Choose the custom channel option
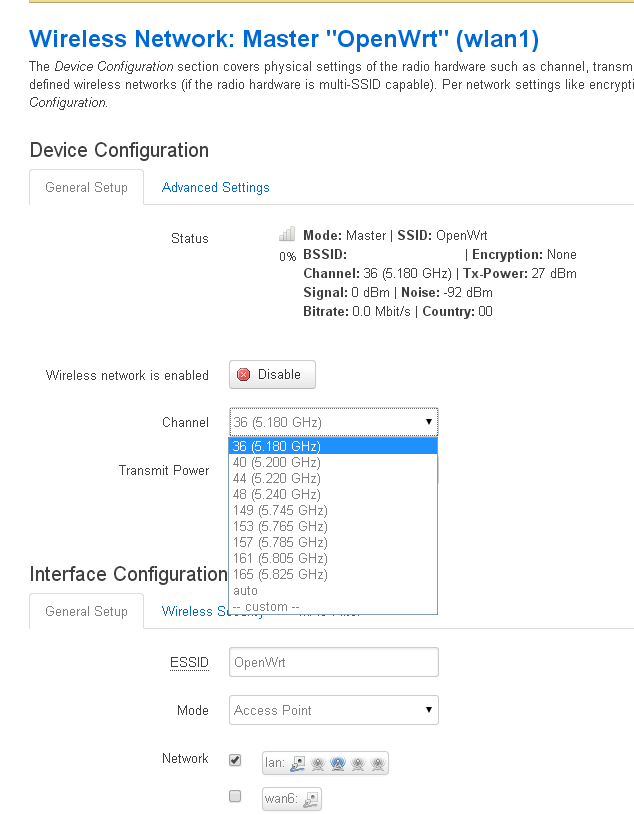634x815 pixels. [x=333, y=607]
